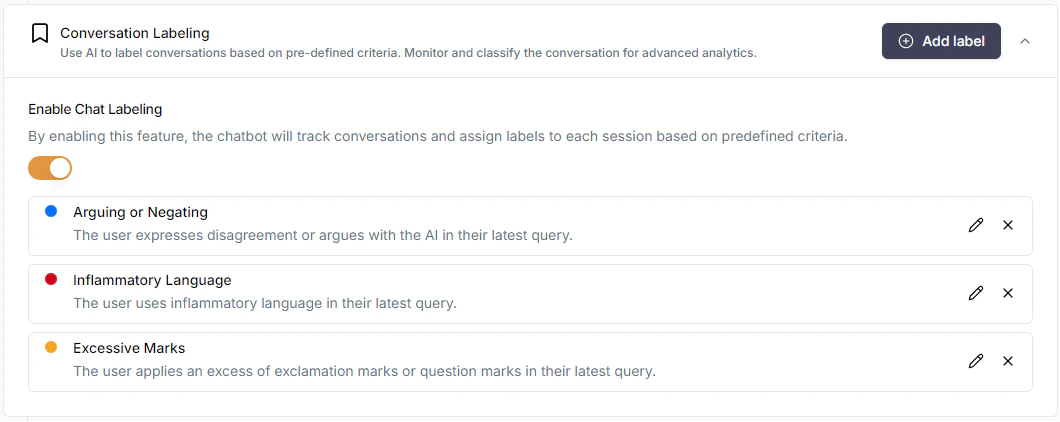1060x422 pixels.
Task: Edit the Inflammatory Language label
Action: coord(976,293)
